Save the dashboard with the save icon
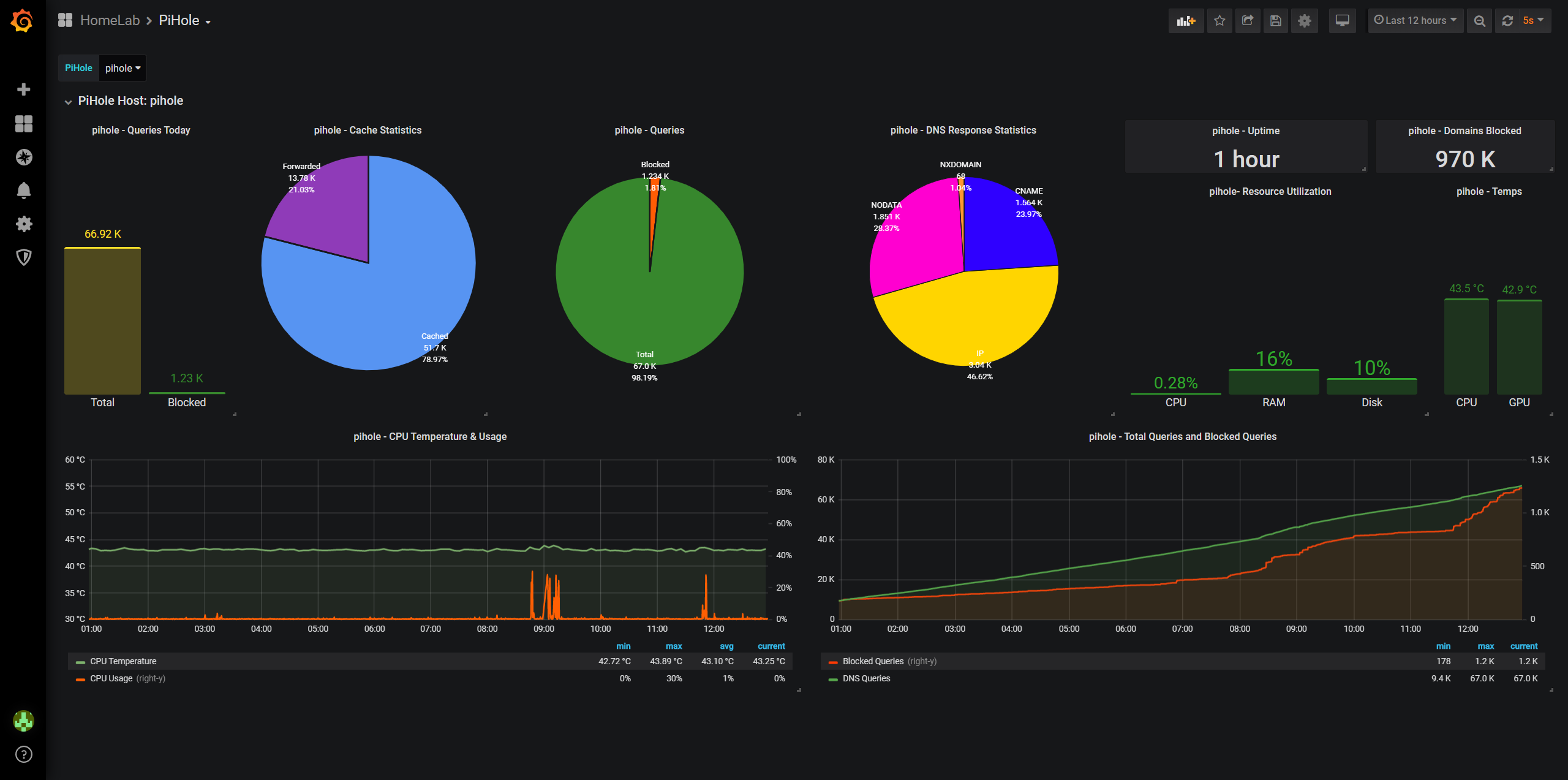 click(1276, 20)
